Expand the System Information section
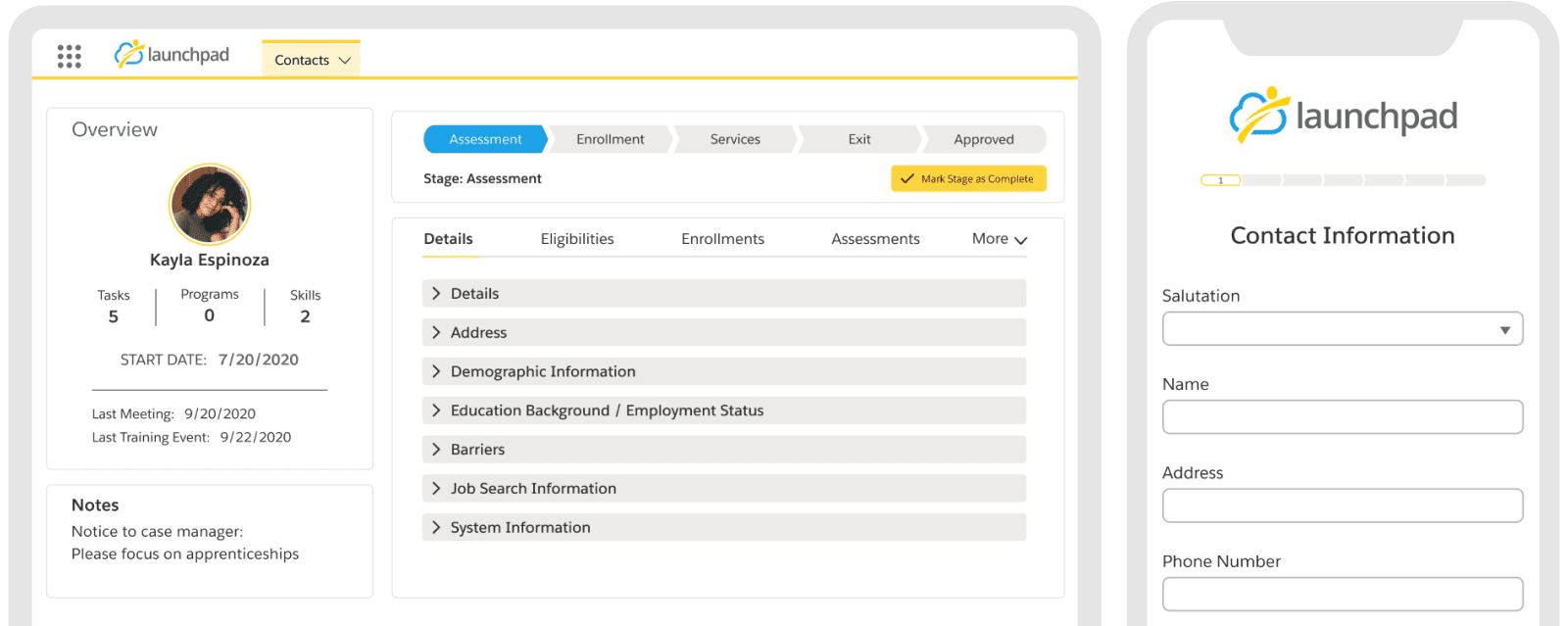The image size is (1568, 626). (x=724, y=527)
